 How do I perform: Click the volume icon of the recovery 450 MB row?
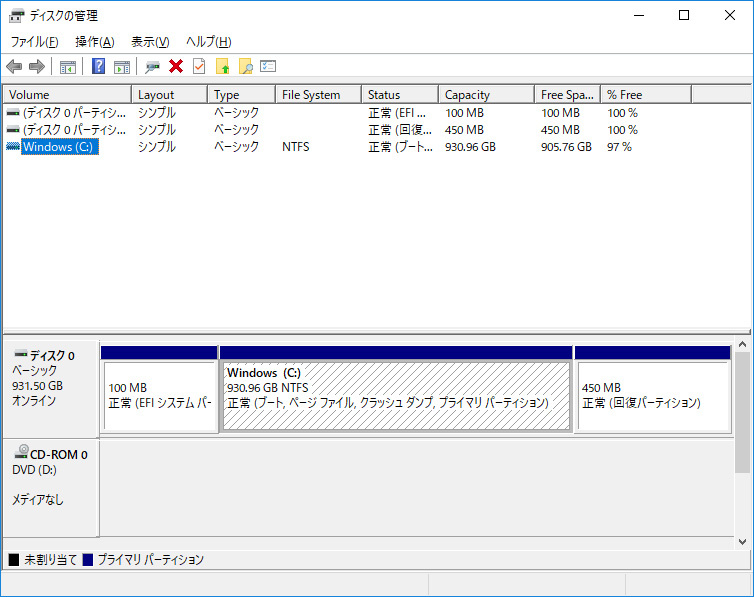(x=13, y=130)
